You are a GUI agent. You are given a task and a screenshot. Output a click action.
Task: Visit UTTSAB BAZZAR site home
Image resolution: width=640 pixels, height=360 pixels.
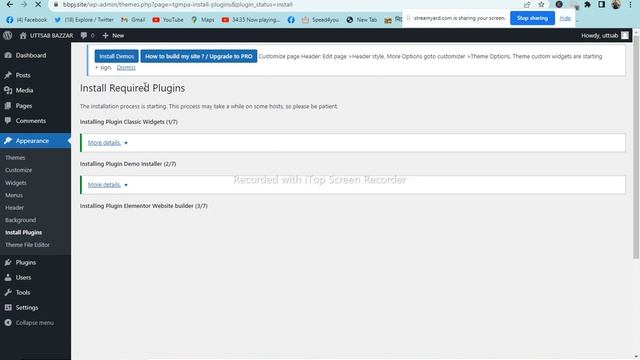click(46, 36)
